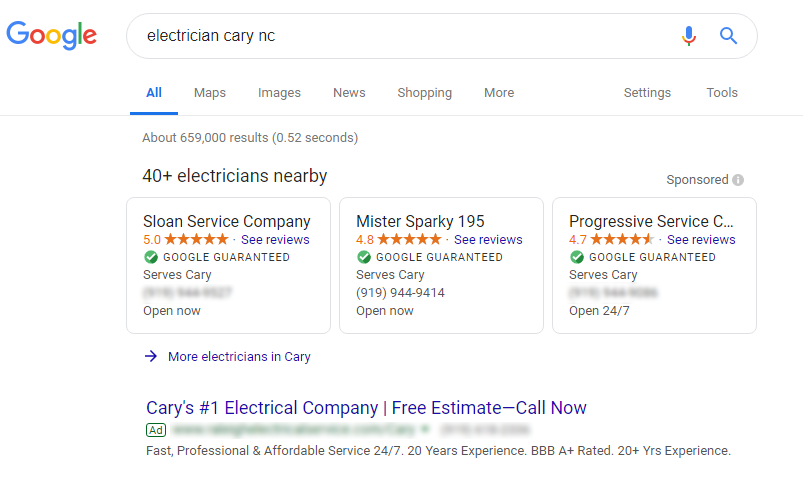The width and height of the screenshot is (803, 478).
Task: Click the Sponsored info icon
Action: coord(738,180)
